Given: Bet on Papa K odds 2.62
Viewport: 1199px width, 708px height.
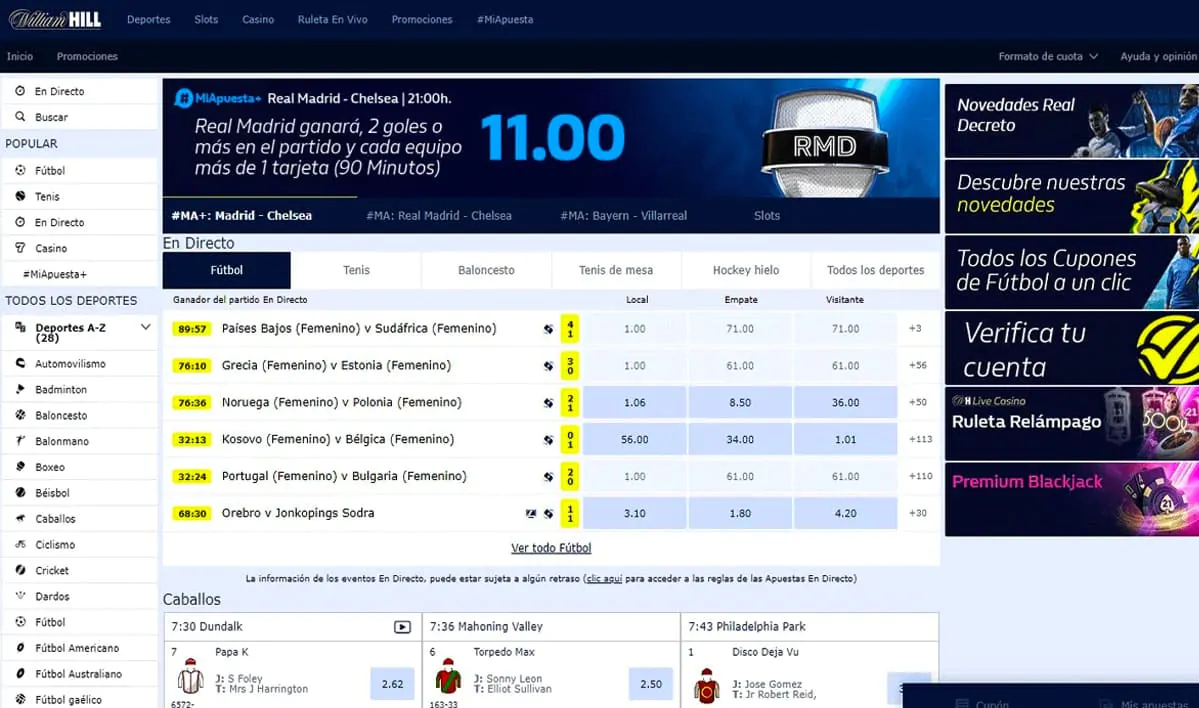Looking at the screenshot, I should [x=392, y=684].
